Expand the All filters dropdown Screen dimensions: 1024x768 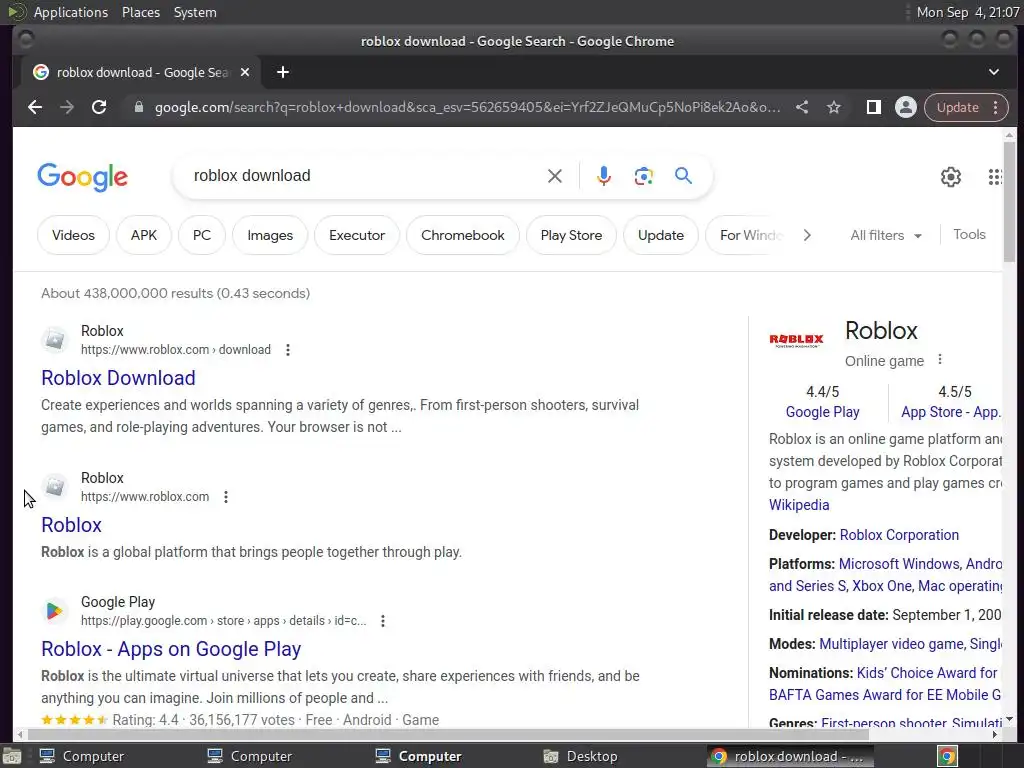click(886, 235)
